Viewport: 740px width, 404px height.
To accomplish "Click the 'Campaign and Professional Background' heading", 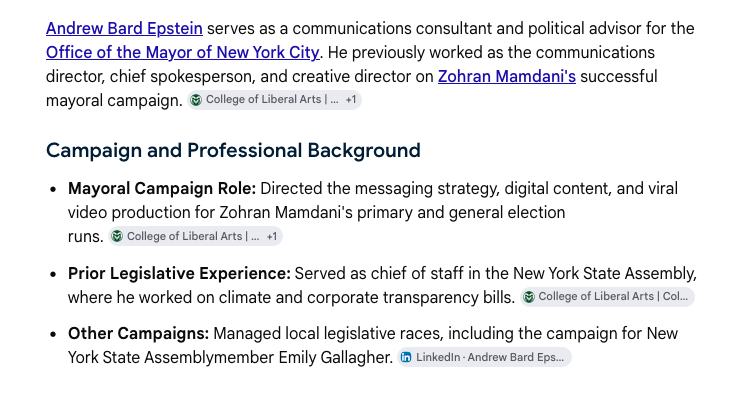I will [233, 151].
